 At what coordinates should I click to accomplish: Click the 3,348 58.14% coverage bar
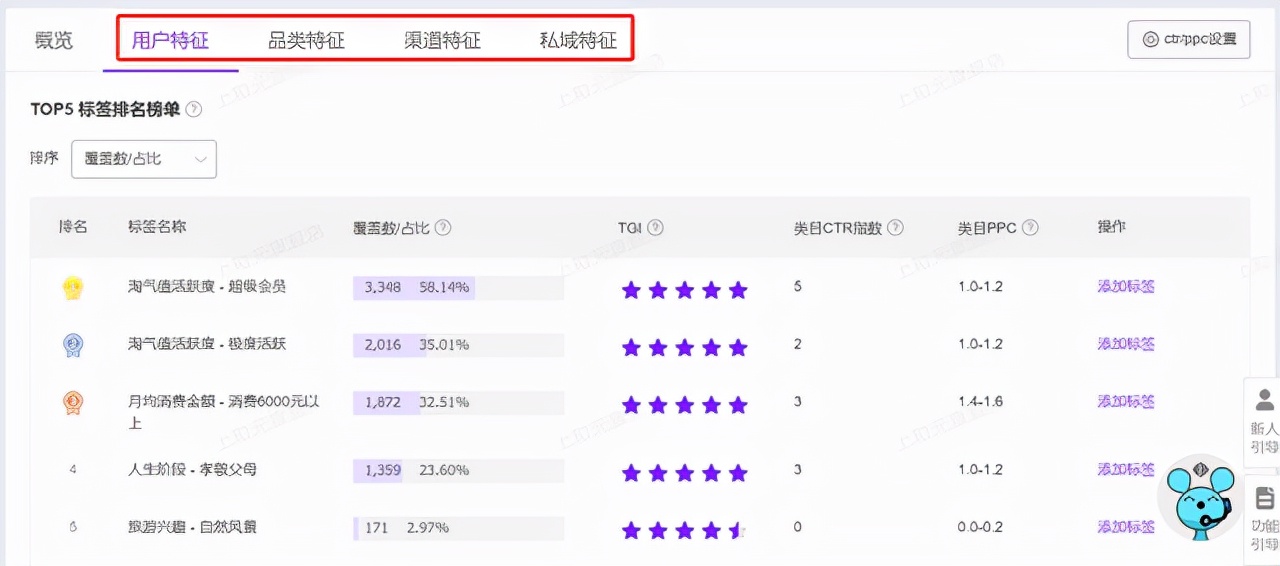[458, 288]
